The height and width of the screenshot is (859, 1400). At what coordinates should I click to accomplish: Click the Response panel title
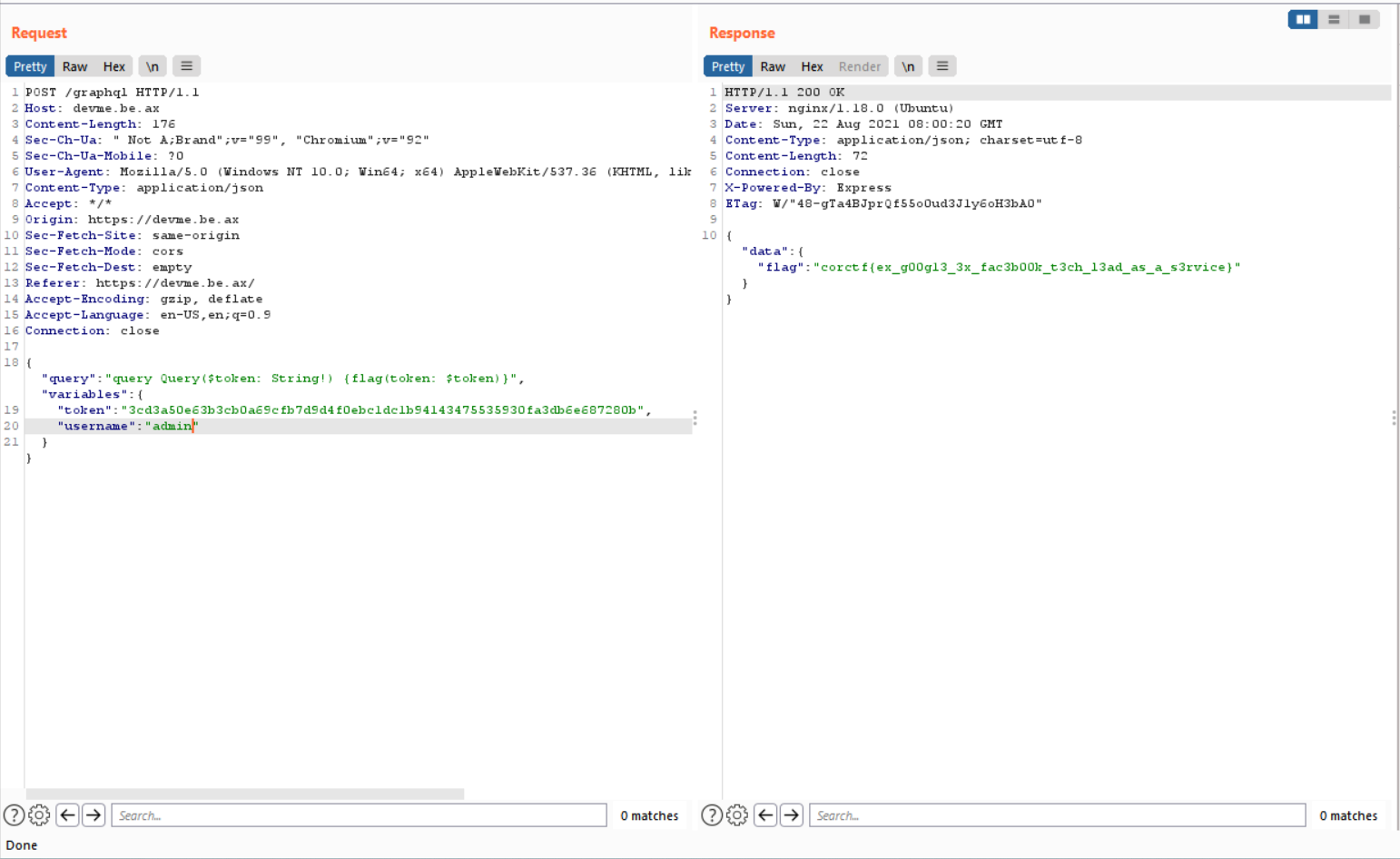[742, 33]
